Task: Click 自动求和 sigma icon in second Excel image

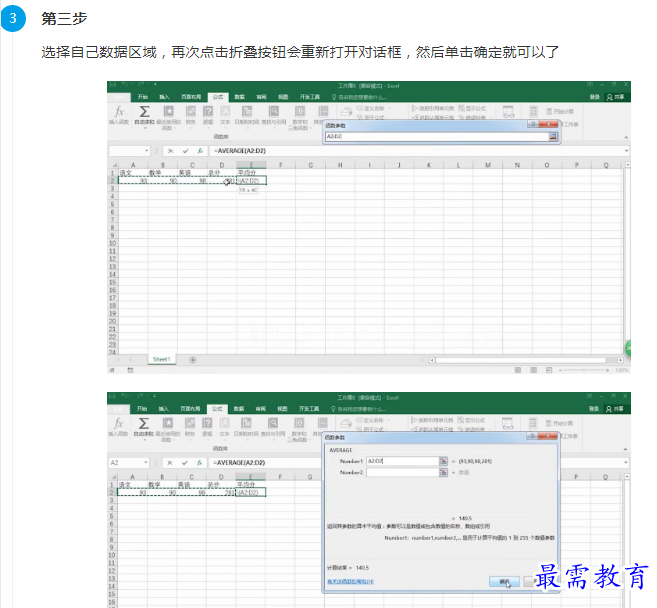Action: [x=144, y=423]
